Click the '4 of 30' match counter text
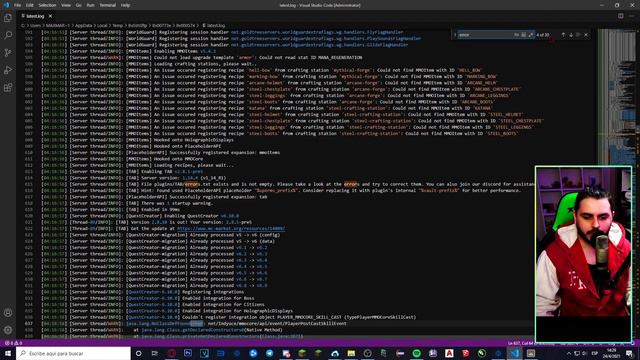 pos(542,35)
